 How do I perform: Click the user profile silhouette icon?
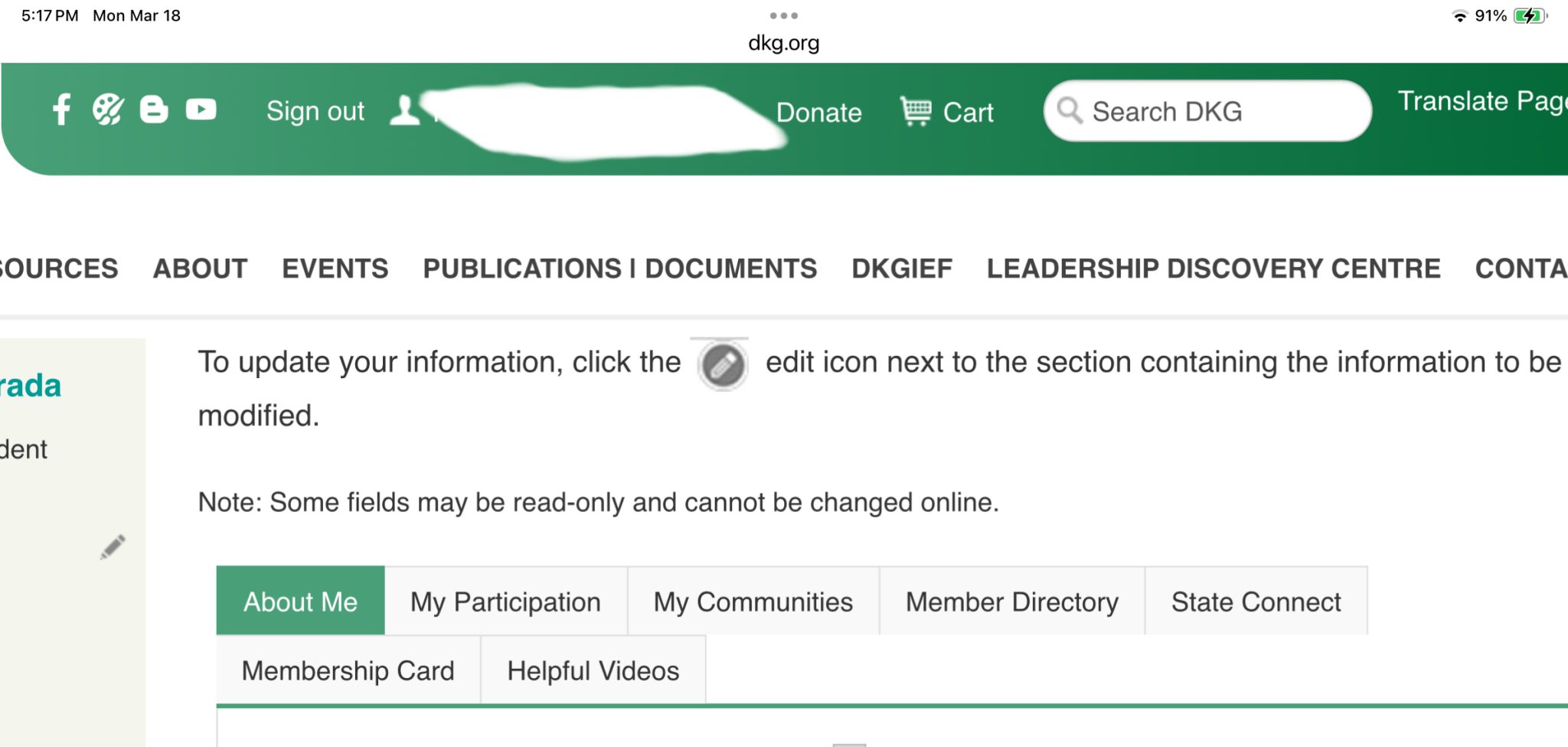tap(404, 110)
